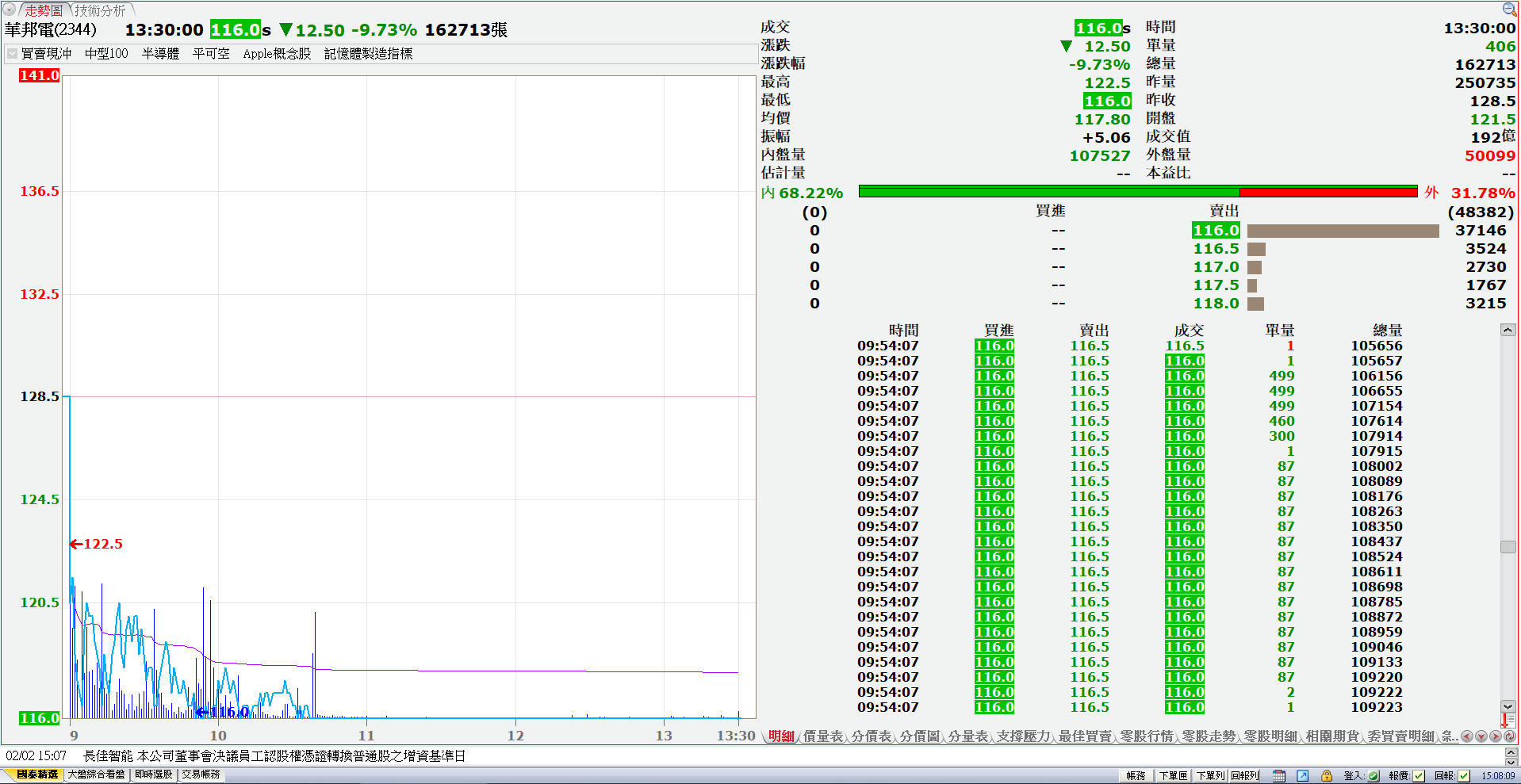Click the calendar icon in the status bar
1521x784 pixels.
tap(1279, 775)
